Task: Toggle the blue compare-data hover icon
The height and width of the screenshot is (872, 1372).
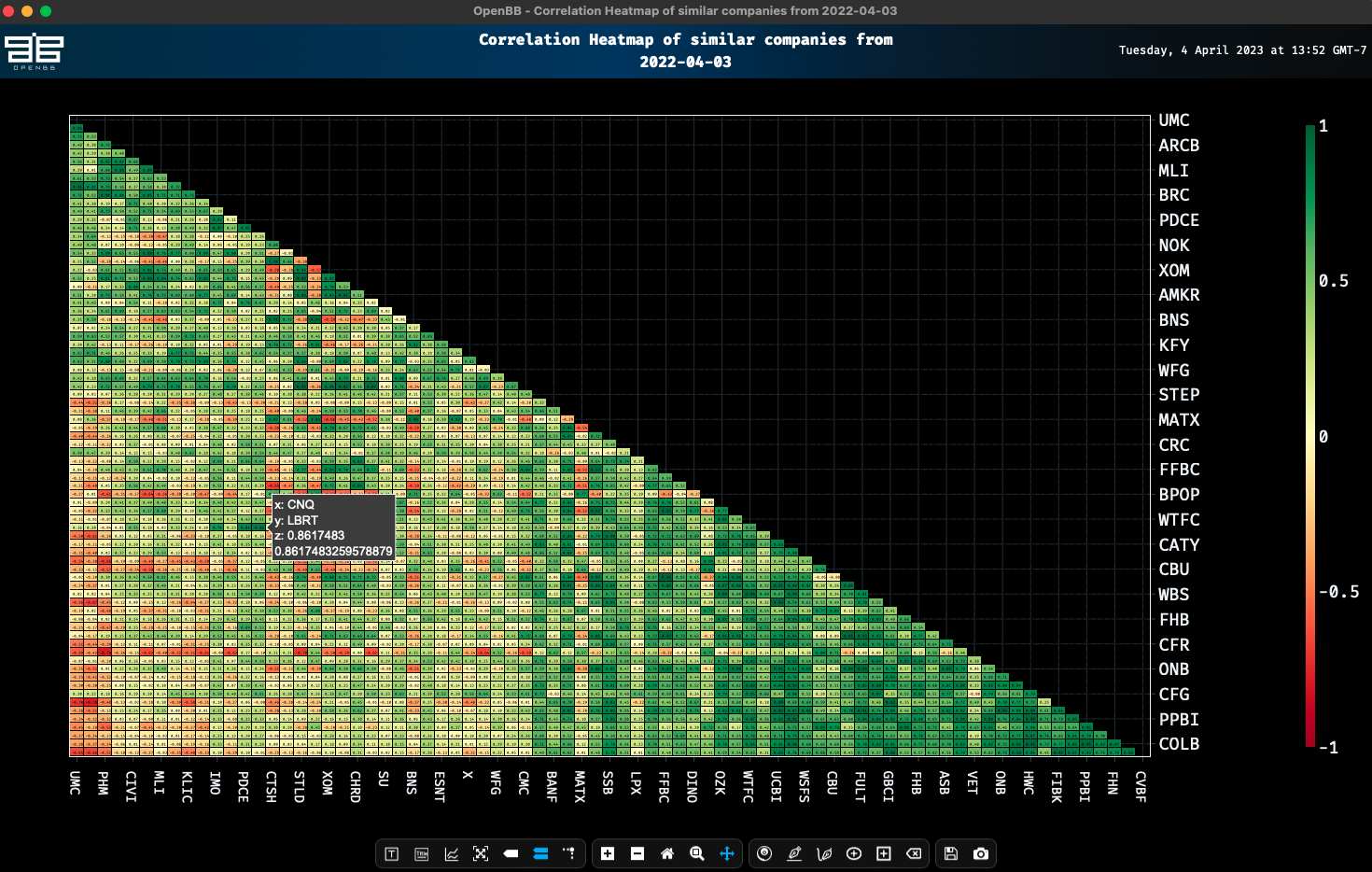Action: point(540,853)
